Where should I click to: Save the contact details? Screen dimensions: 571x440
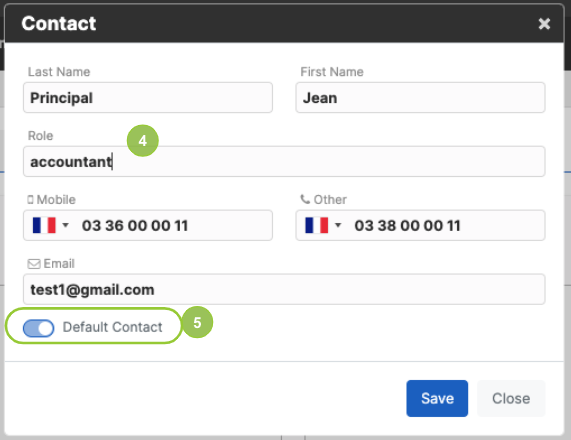[x=437, y=398]
